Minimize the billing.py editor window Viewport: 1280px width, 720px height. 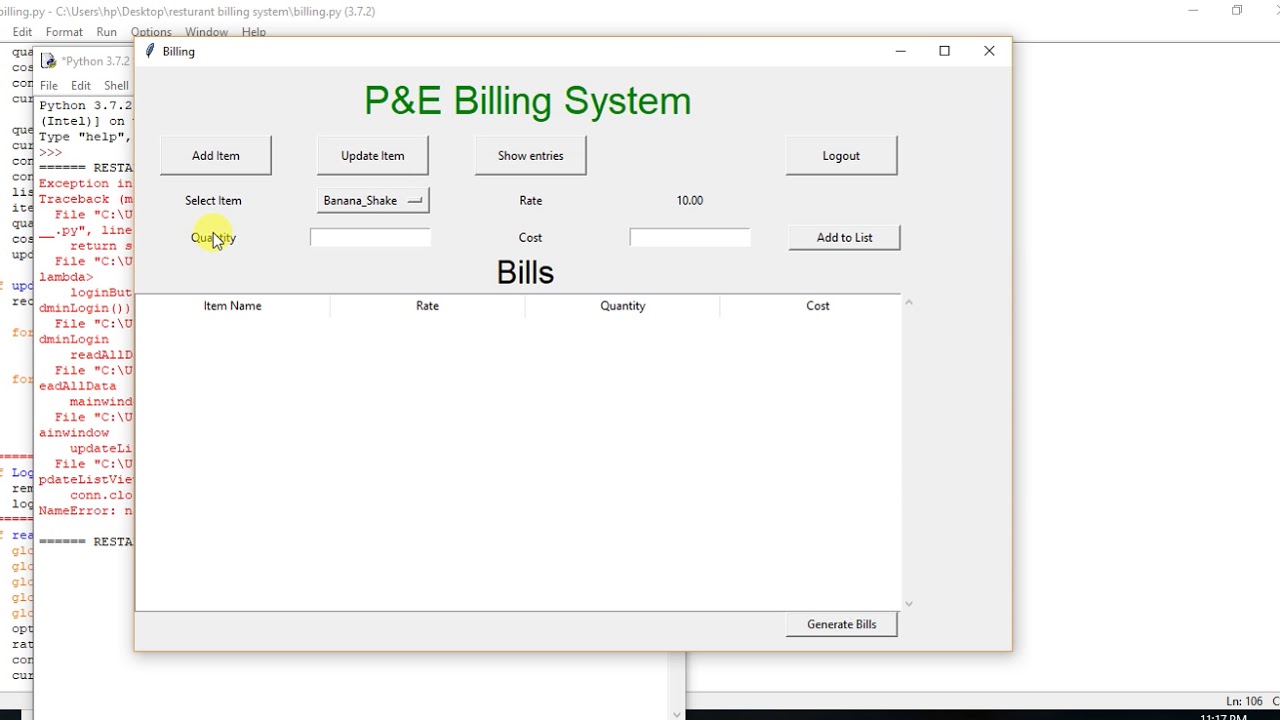(1193, 11)
